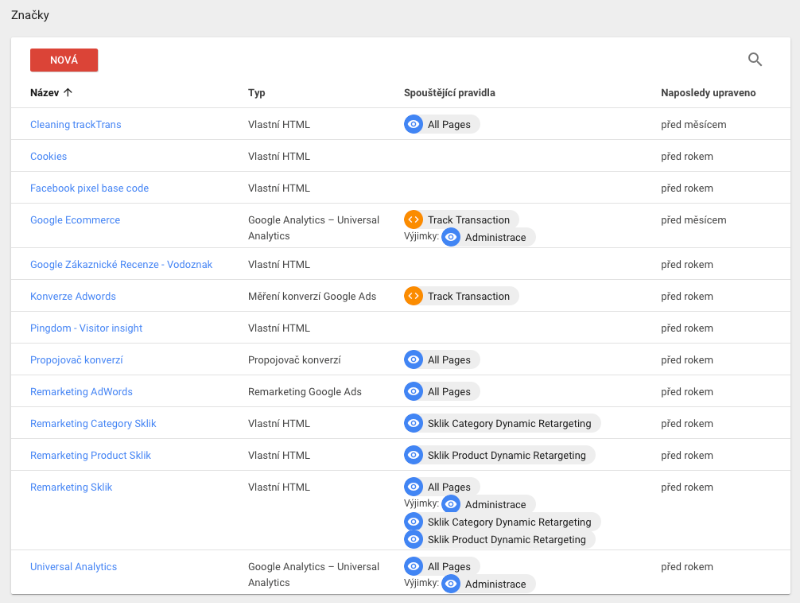This screenshot has width=800, height=603.
Task: Open the Cookies tag
Action: [x=48, y=156]
